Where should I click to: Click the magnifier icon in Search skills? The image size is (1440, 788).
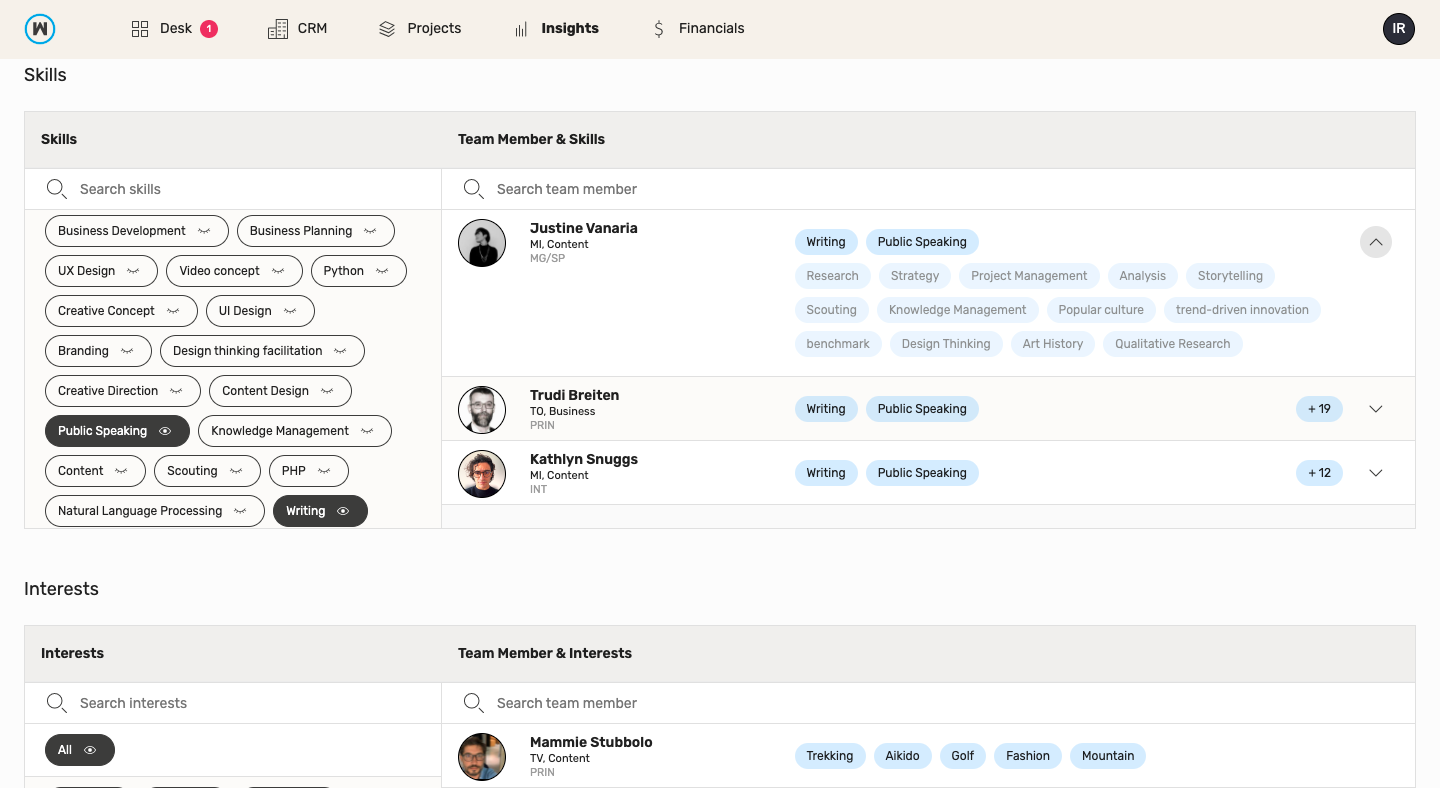pyautogui.click(x=57, y=189)
